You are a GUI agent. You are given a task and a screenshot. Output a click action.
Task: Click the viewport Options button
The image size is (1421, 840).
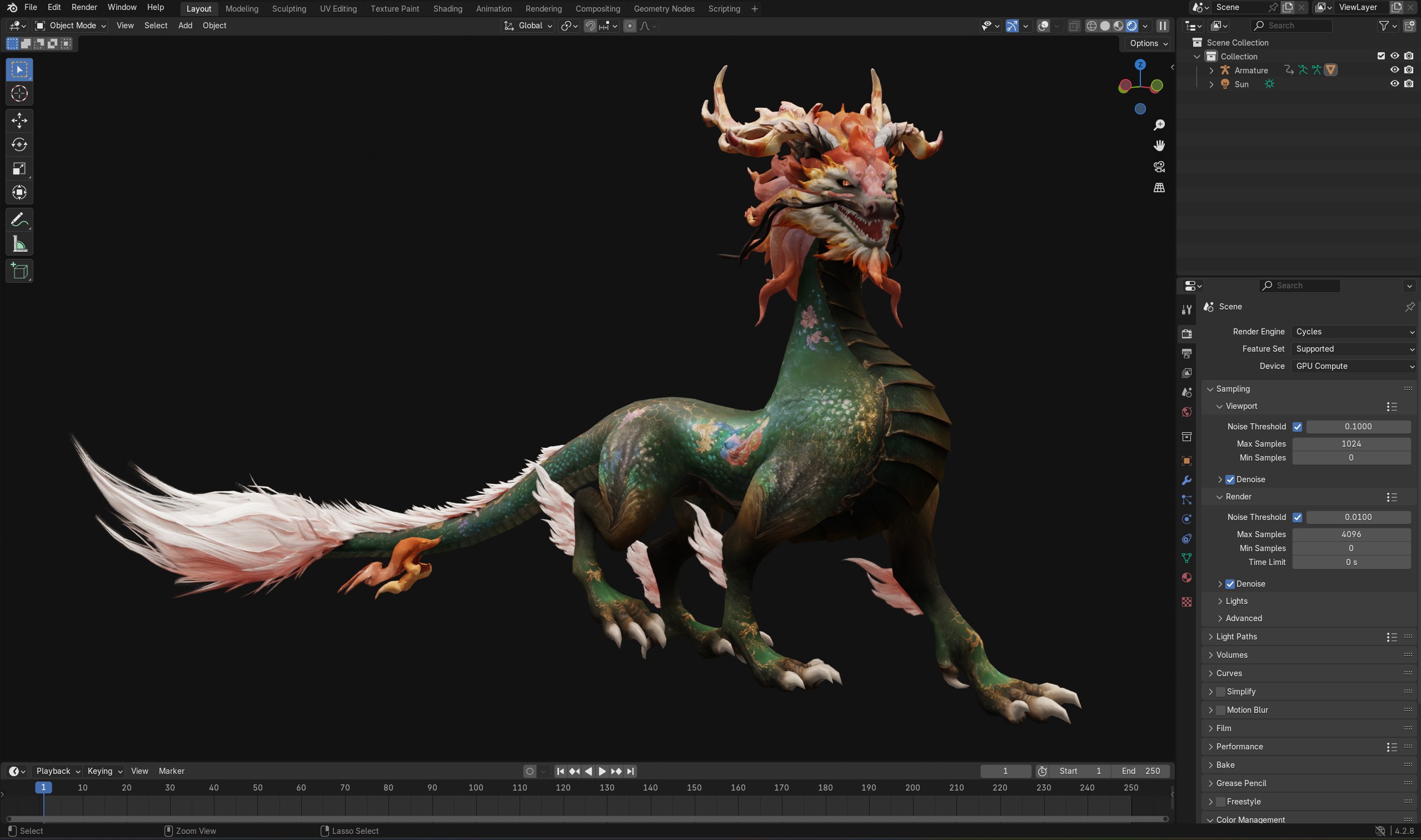tap(1148, 43)
